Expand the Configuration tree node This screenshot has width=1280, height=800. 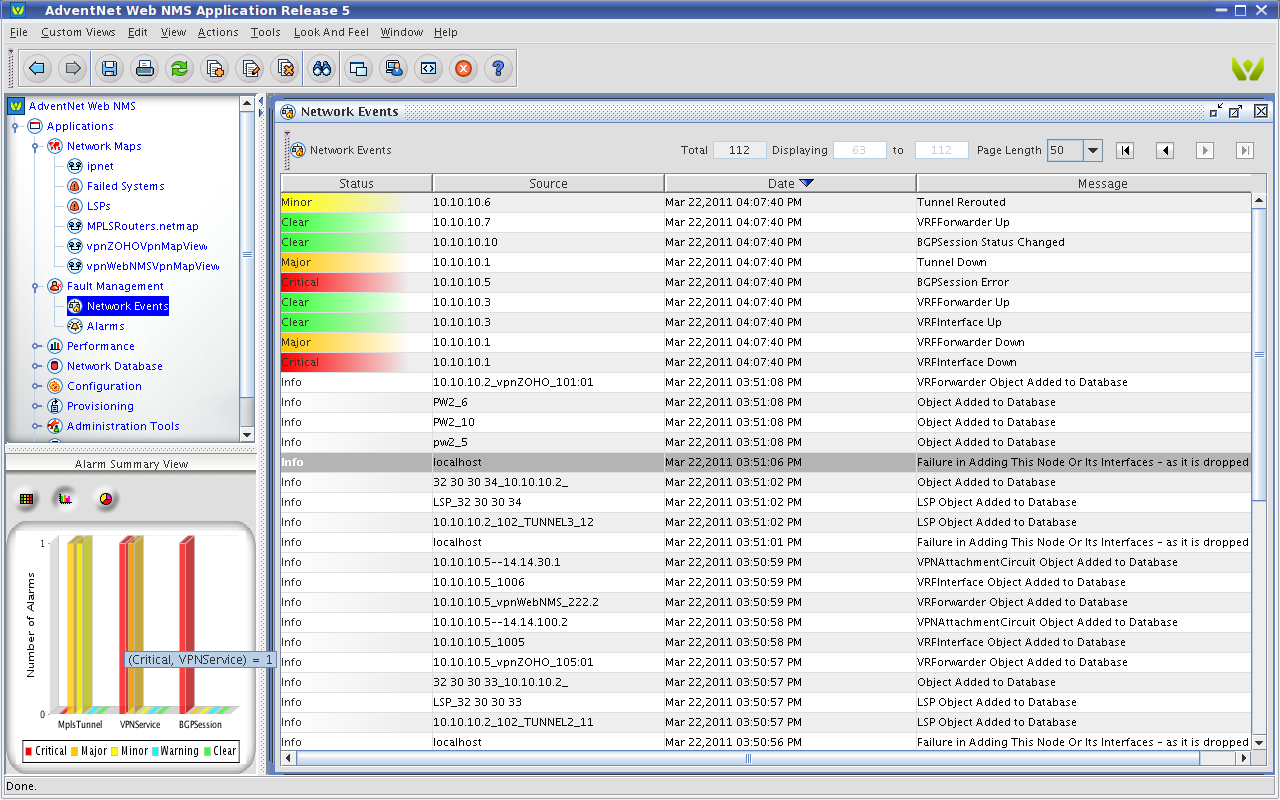(36, 386)
